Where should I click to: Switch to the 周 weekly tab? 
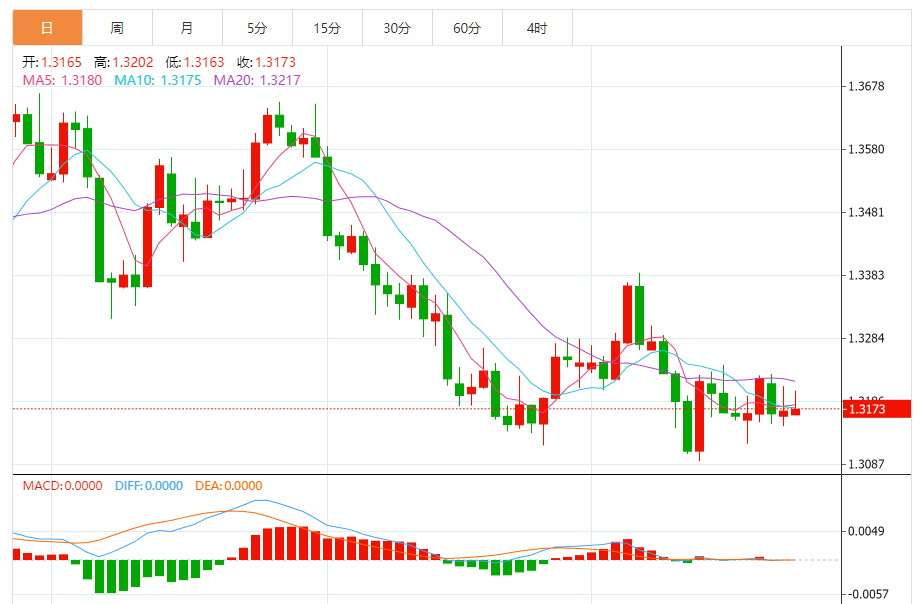click(x=117, y=28)
